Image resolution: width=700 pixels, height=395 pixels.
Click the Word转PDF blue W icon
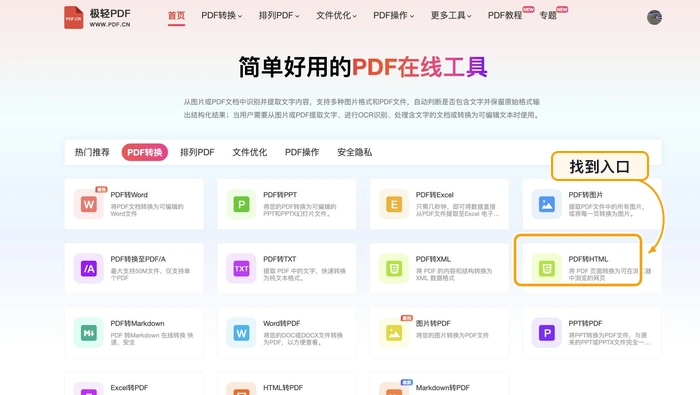(242, 333)
